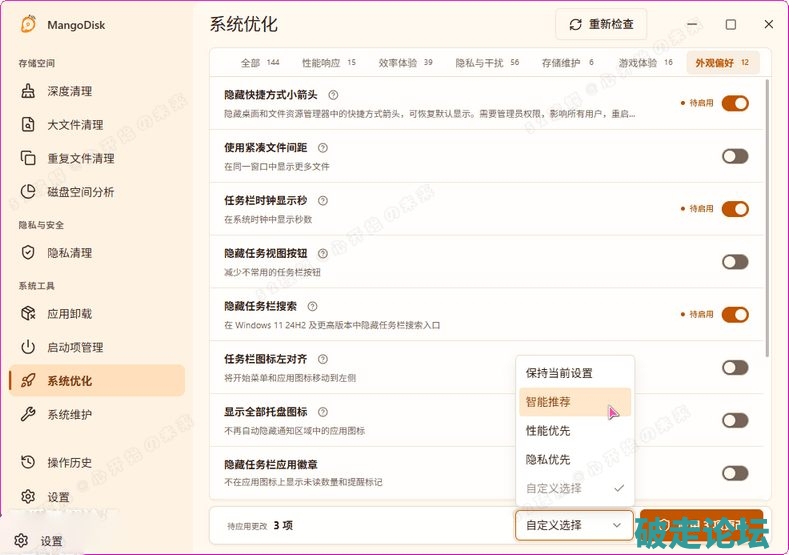Select the 外观偏好 tab
789x555 pixels.
(723, 62)
